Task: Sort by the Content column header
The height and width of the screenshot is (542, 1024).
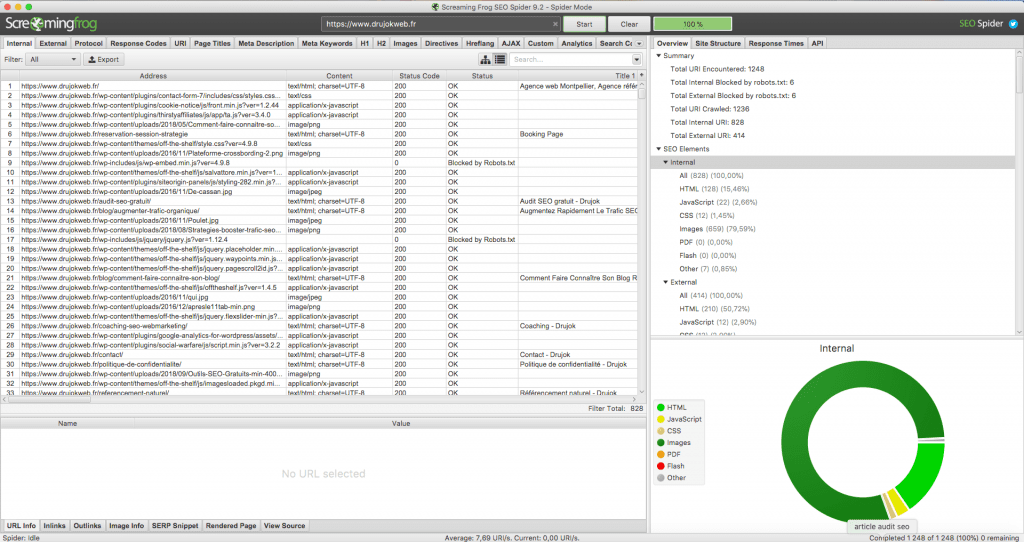Action: 339,76
